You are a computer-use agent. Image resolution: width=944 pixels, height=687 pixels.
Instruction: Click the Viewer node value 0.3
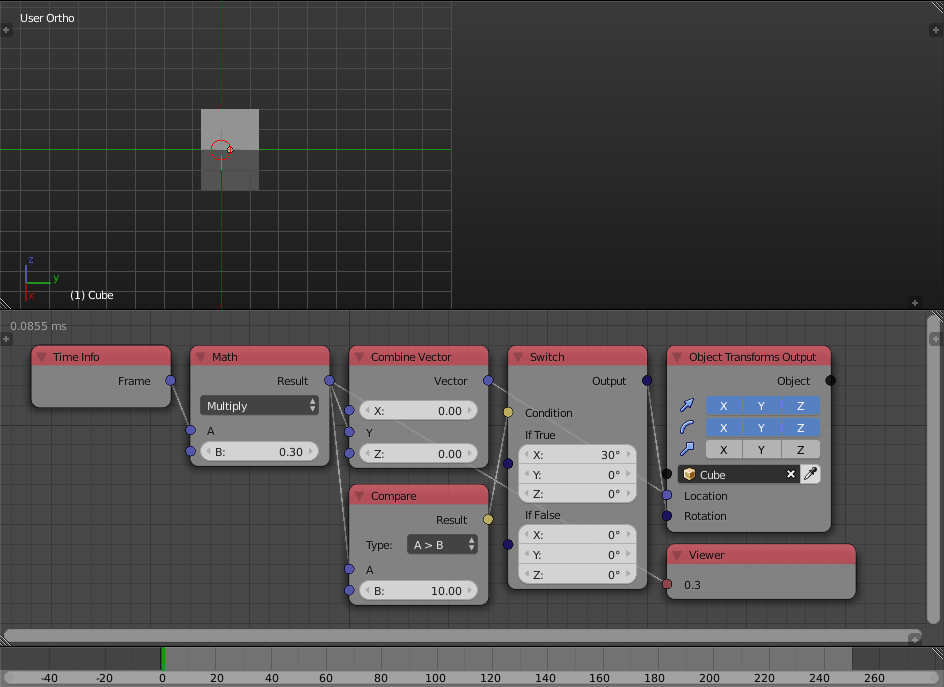(x=692, y=585)
